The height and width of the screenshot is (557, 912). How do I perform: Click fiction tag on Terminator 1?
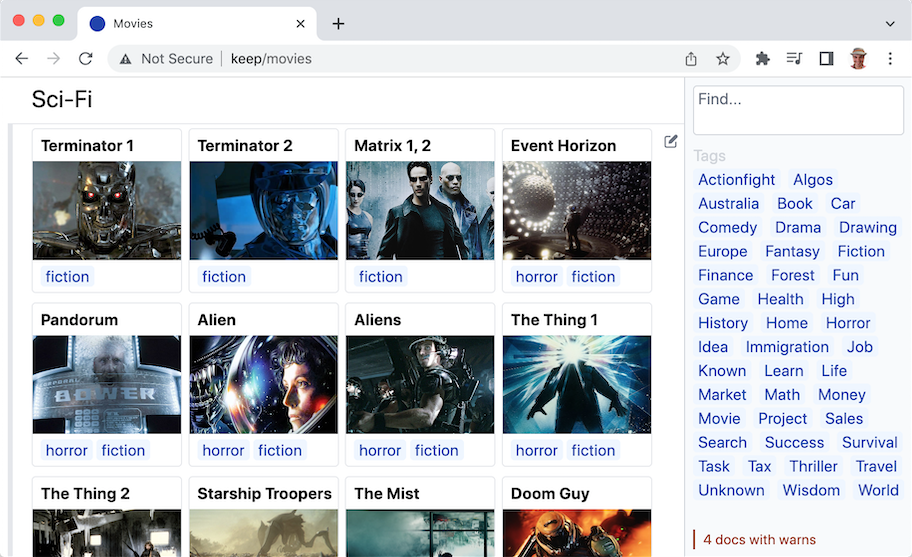[x=67, y=277]
